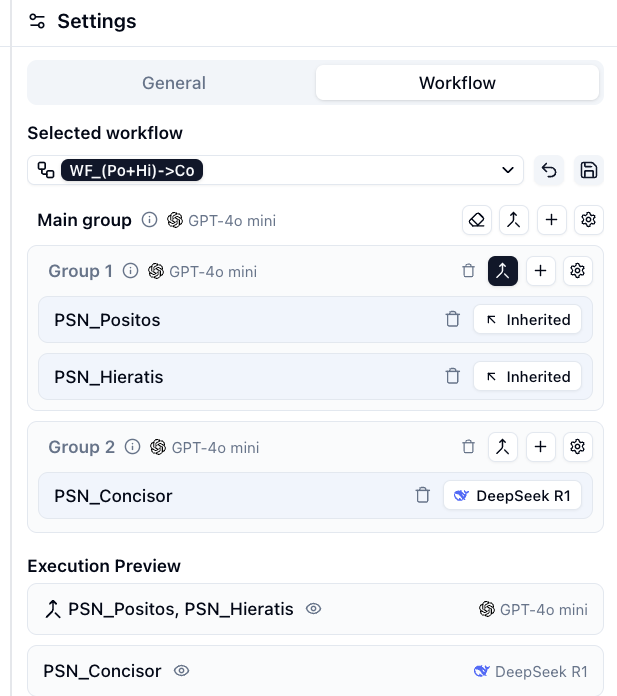Image resolution: width=617 pixels, height=696 pixels.
Task: Switch to the General tab
Action: (x=173, y=83)
